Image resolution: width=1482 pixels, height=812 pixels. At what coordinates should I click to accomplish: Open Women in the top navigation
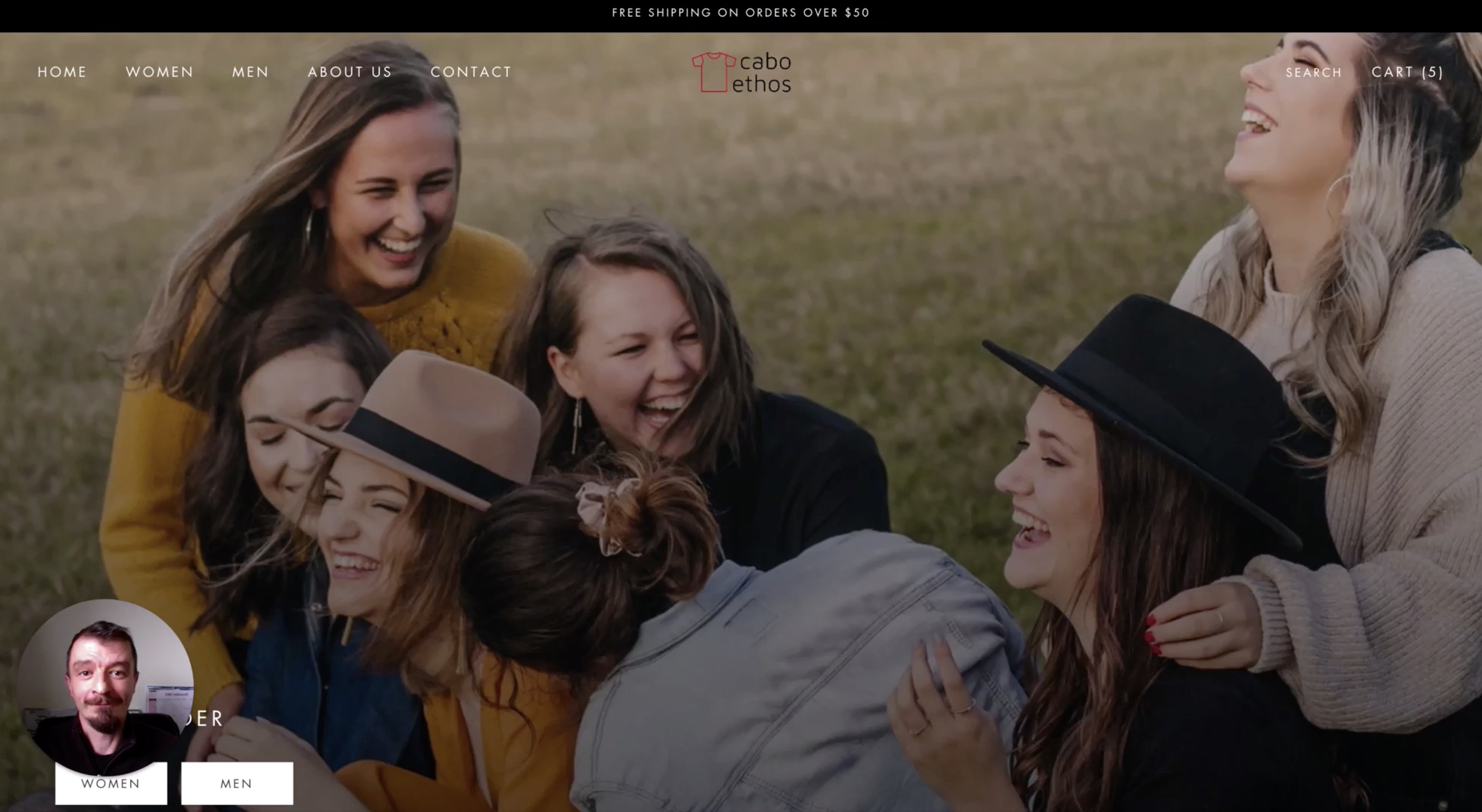click(160, 72)
